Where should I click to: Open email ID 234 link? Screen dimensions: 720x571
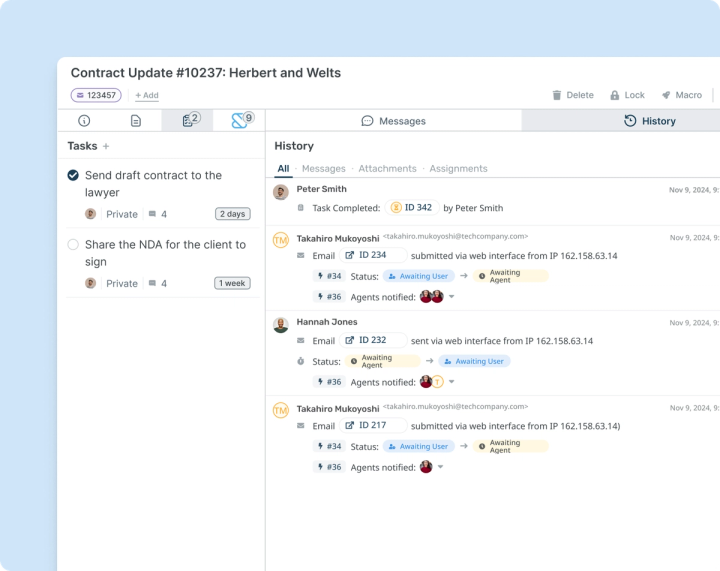[373, 255]
